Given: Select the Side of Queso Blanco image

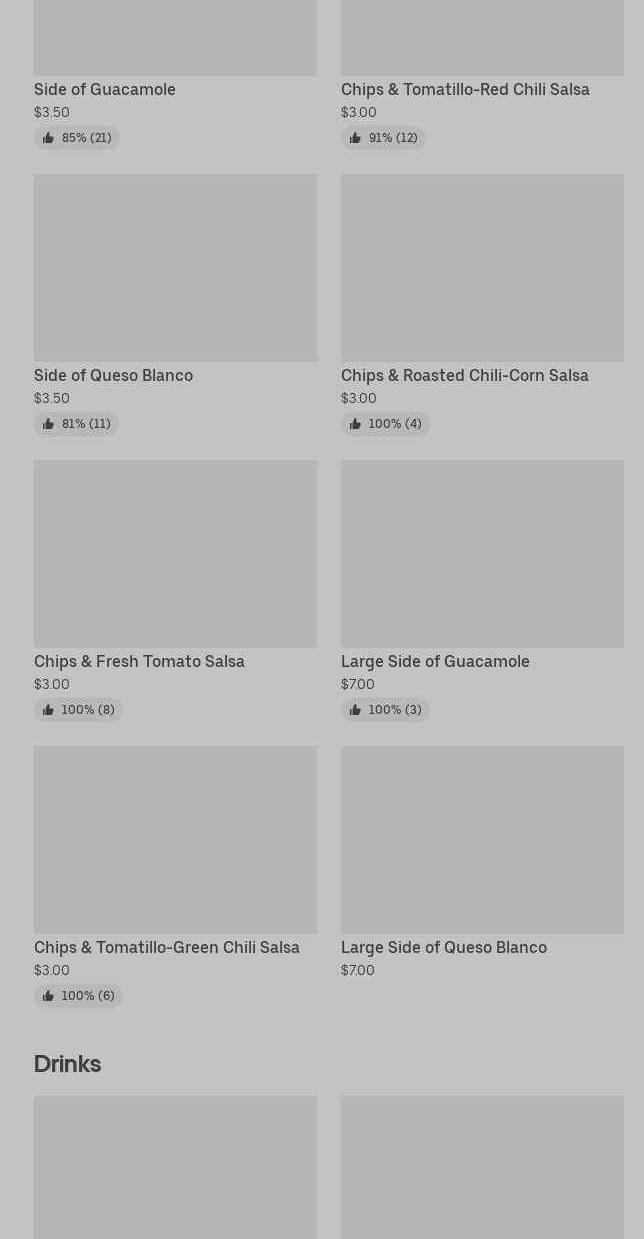Looking at the screenshot, I should (175, 268).
